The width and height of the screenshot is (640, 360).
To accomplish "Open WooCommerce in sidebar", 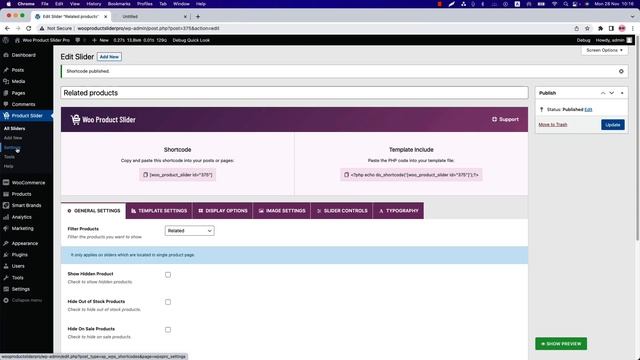I will tap(28, 183).
